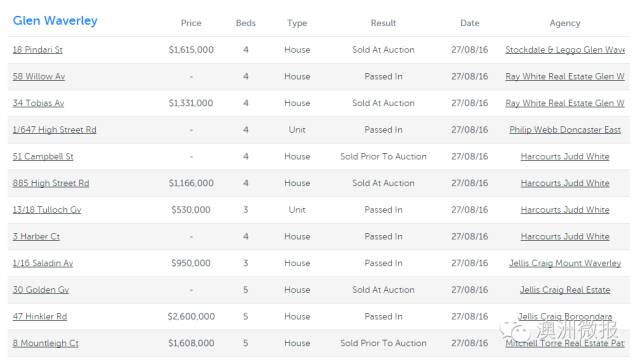Viewport: 640px width, 362px height.
Task: Open the 51 Campbell St listing
Action: tap(43, 156)
